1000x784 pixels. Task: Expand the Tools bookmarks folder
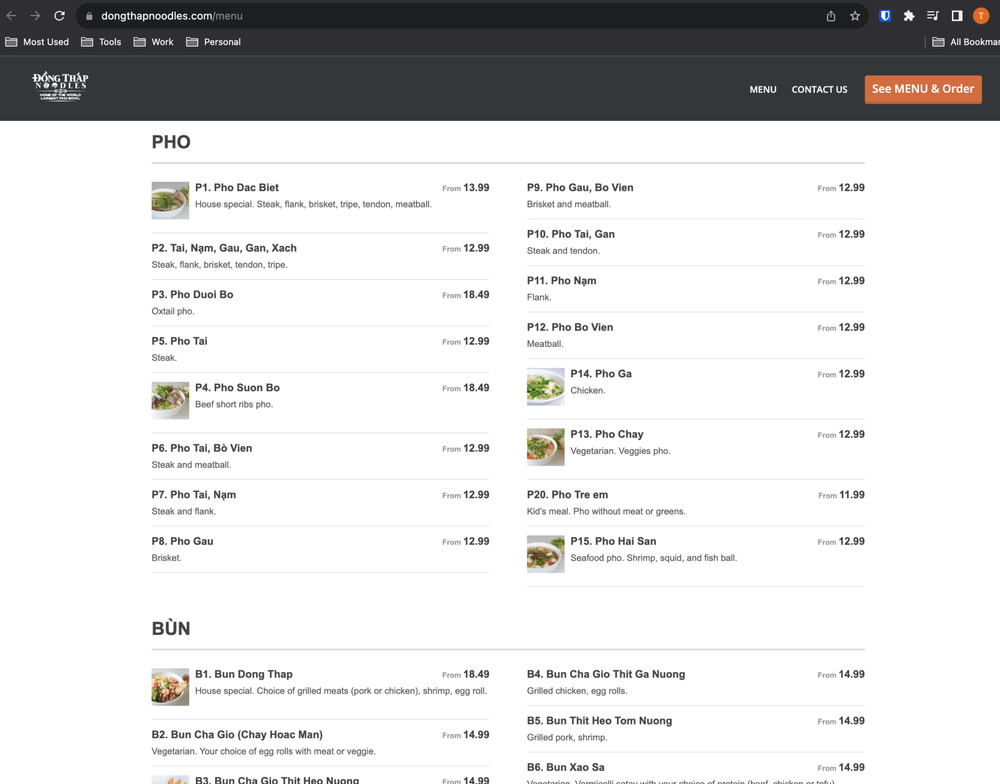[x=101, y=42]
